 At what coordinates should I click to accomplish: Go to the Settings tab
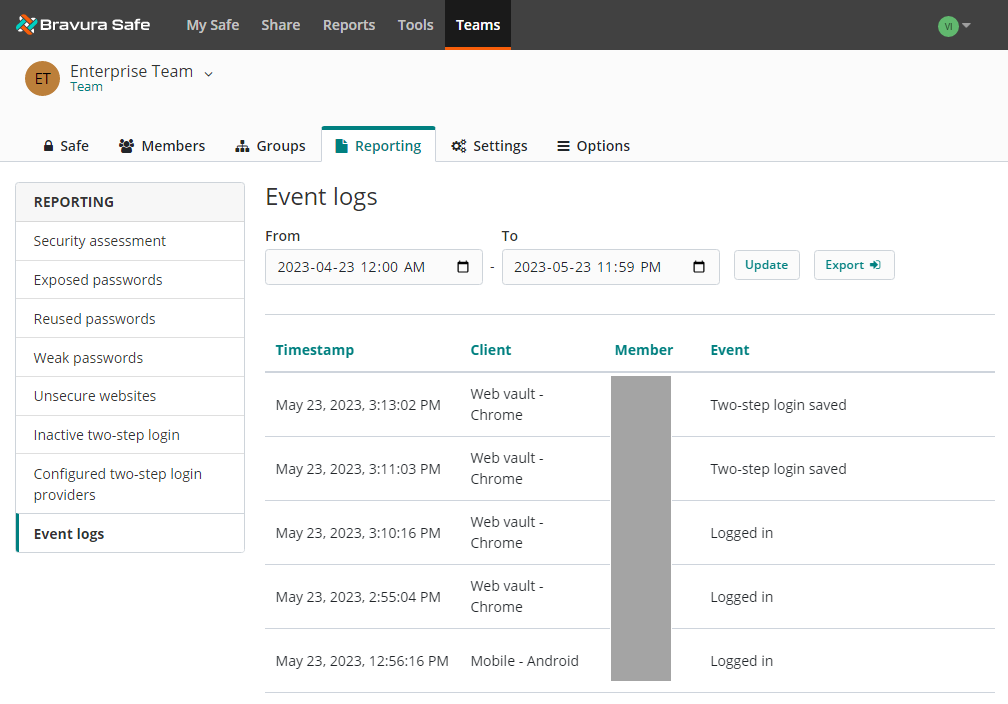[489, 146]
